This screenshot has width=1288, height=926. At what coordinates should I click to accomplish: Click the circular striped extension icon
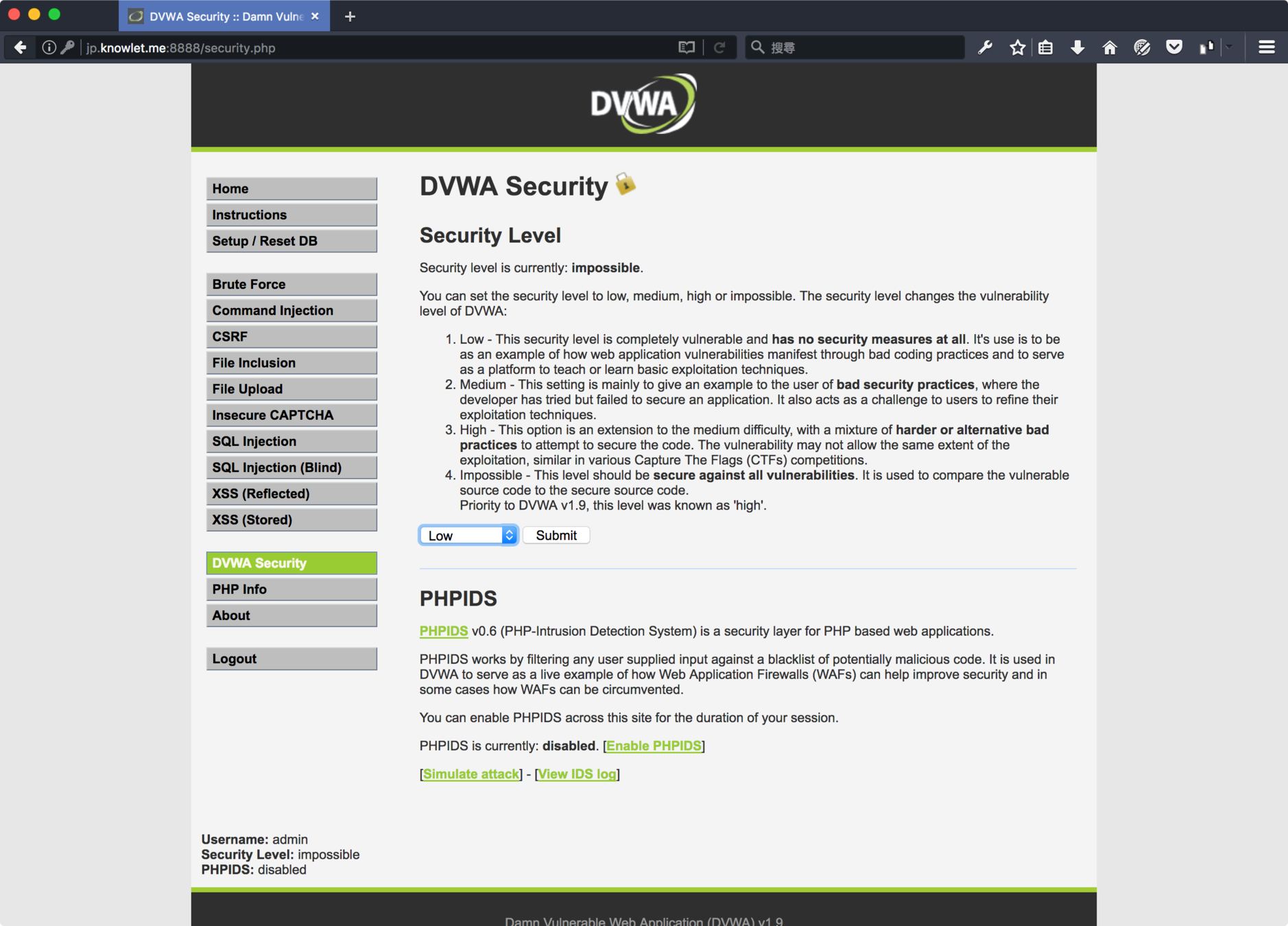pyautogui.click(x=1142, y=47)
